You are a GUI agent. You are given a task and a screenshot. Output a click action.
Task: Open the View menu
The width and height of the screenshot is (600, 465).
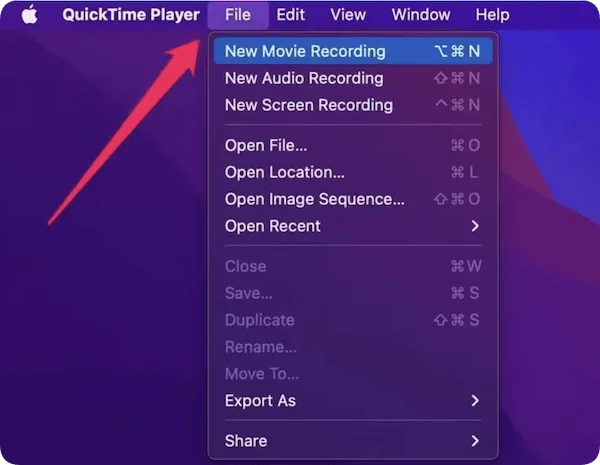tap(348, 15)
